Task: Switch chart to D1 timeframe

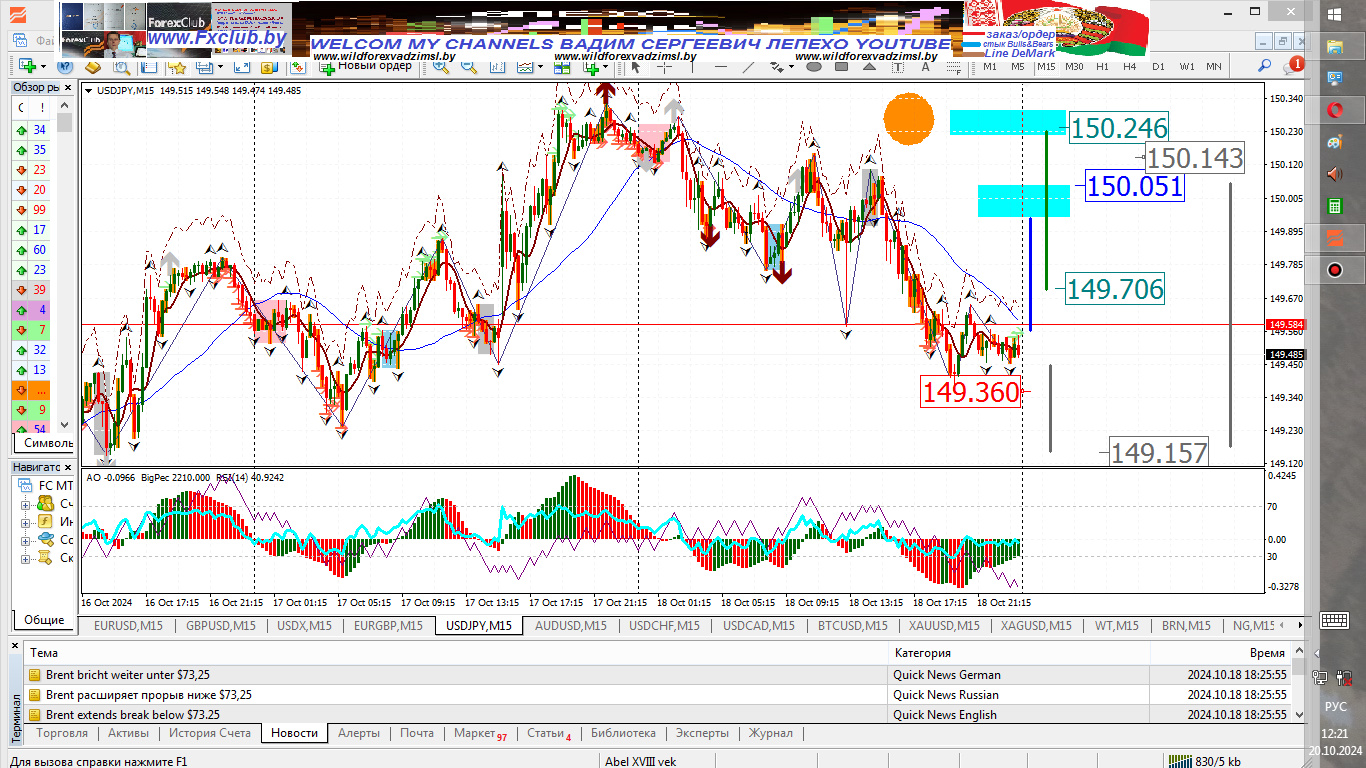Action: click(1158, 67)
